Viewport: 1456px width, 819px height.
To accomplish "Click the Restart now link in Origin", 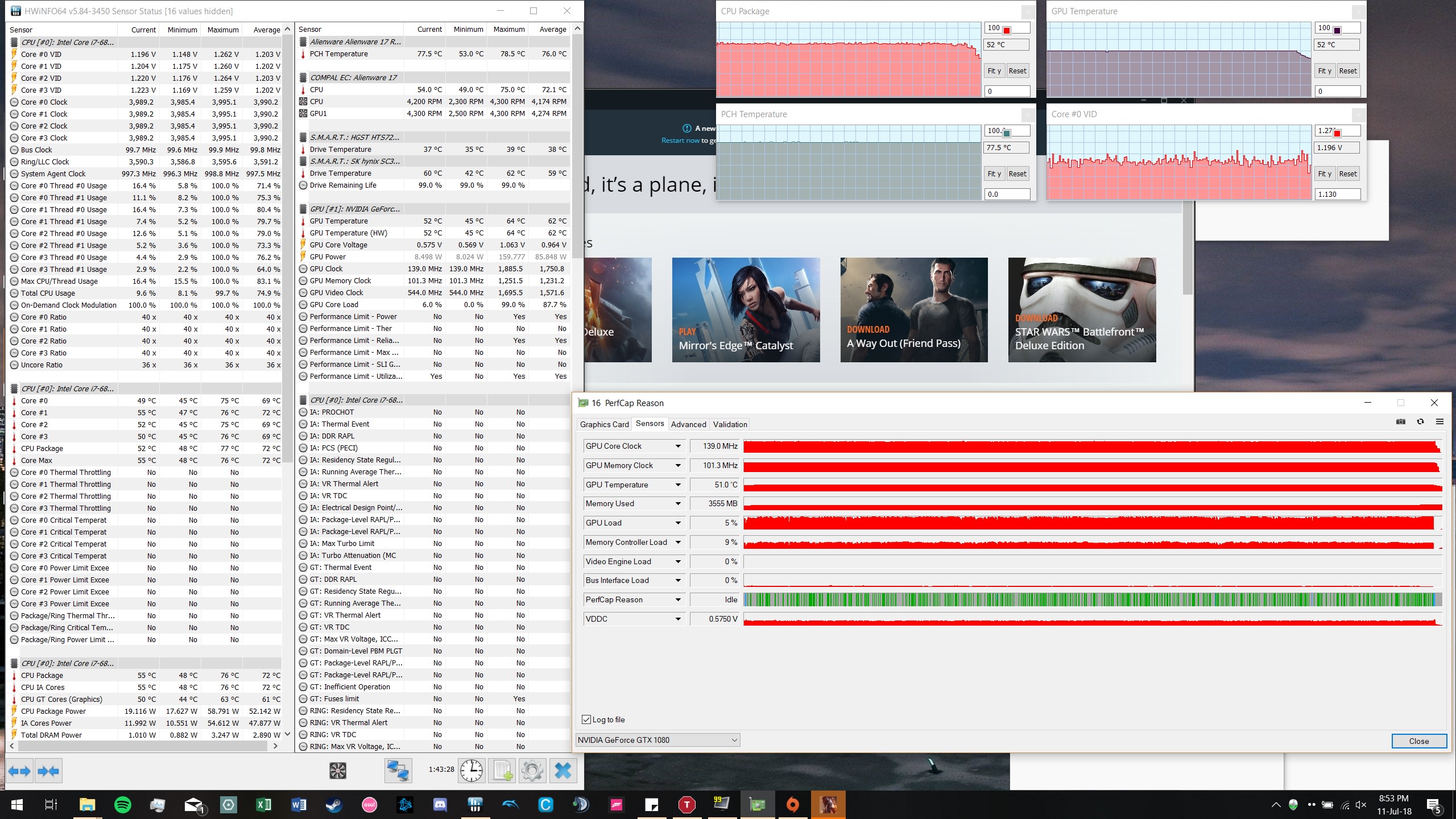I will point(680,140).
